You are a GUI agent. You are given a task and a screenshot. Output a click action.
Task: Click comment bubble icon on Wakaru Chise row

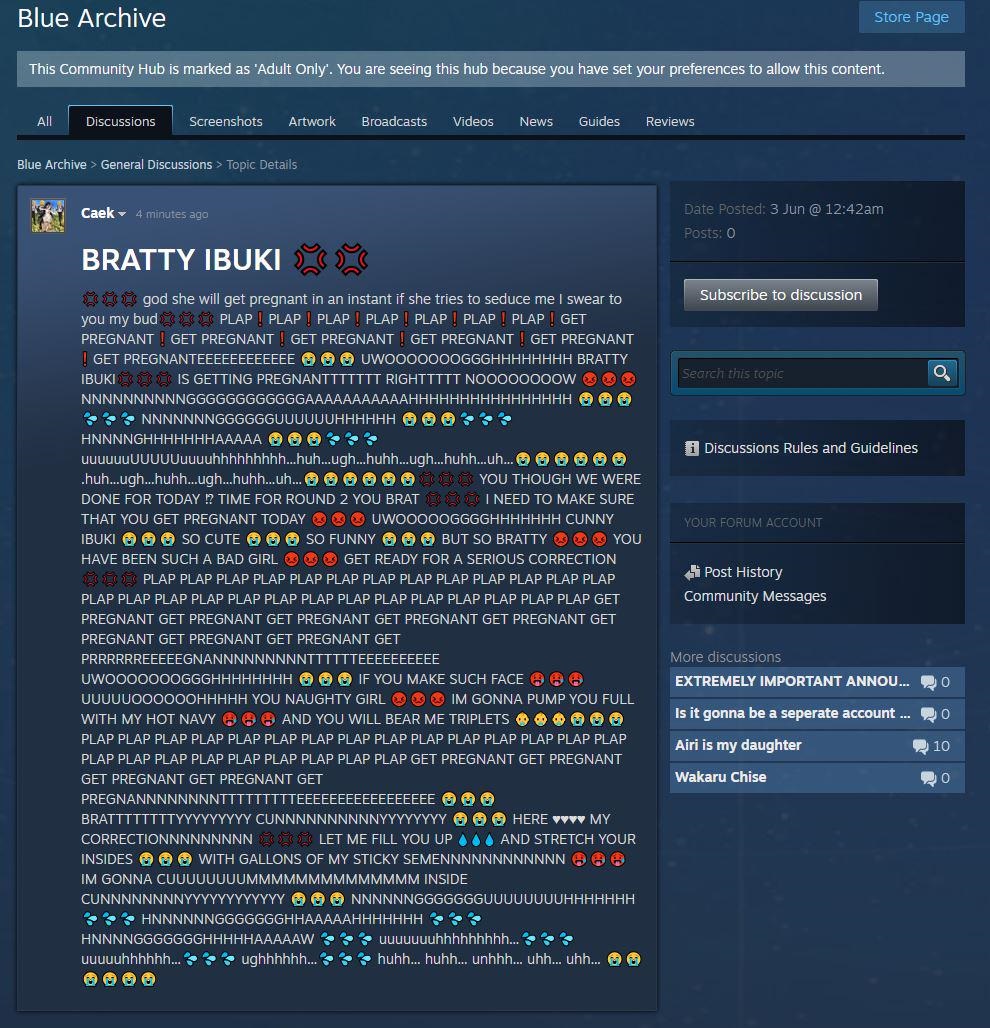928,778
